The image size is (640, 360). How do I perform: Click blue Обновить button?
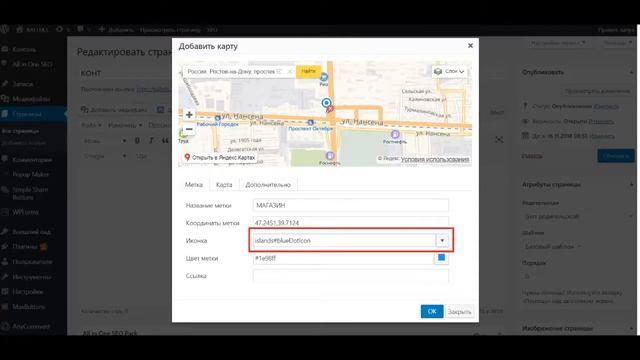coord(616,156)
